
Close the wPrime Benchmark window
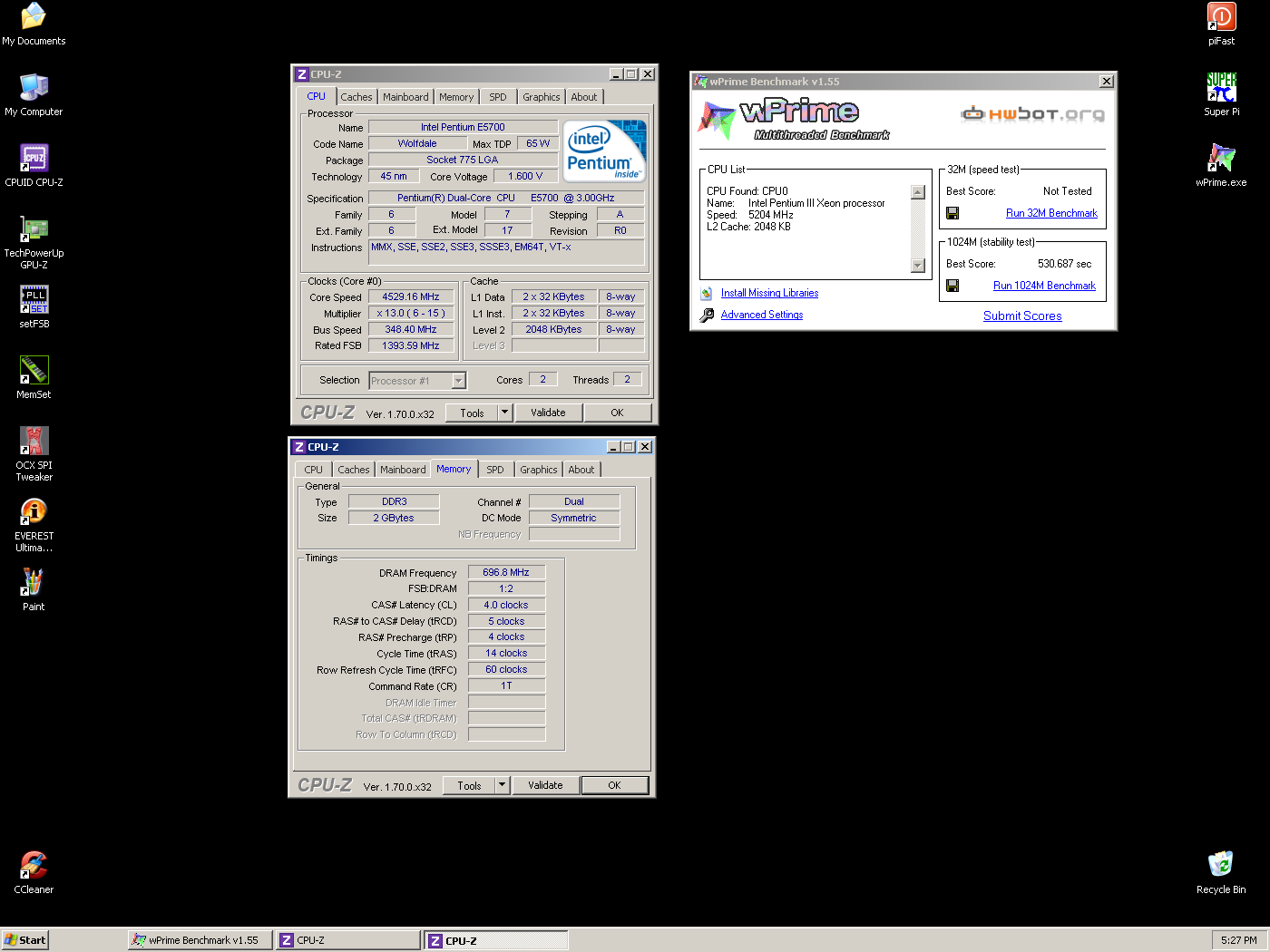tap(1107, 82)
